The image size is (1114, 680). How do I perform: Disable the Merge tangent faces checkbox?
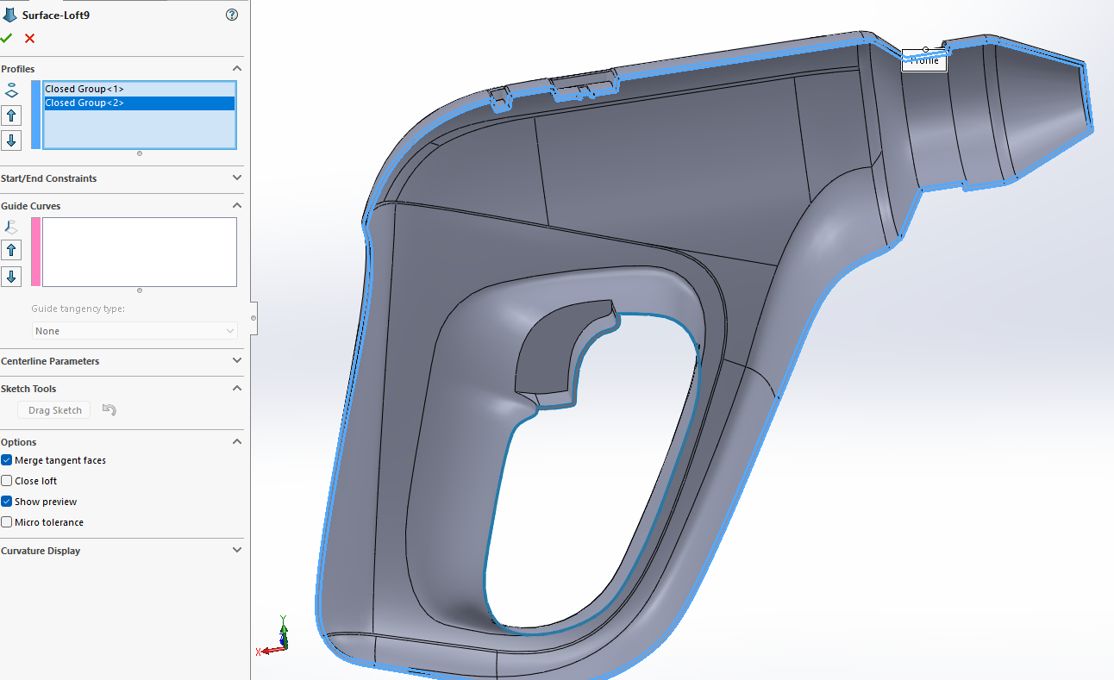coord(7,460)
